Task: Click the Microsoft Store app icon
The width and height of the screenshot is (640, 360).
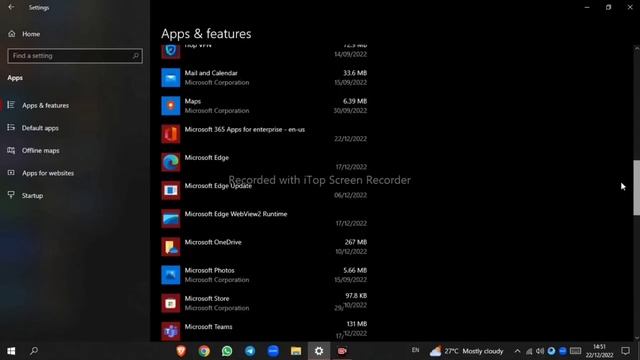Action: coord(171,303)
